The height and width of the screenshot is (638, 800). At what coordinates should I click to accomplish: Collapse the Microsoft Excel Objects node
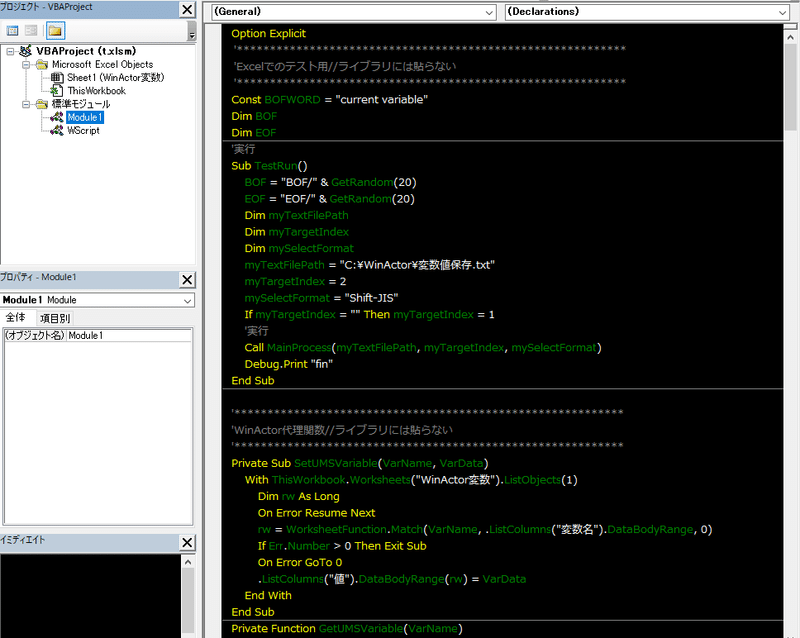pyautogui.click(x=25, y=64)
